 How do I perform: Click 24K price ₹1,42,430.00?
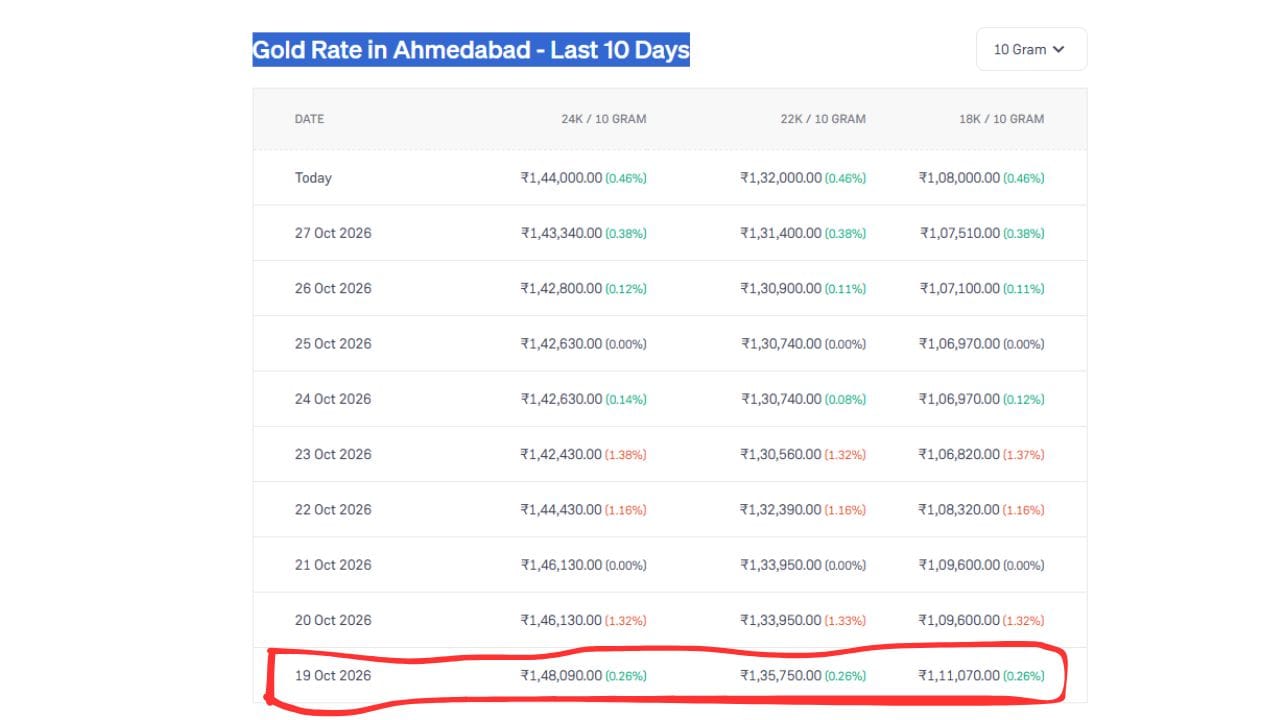[x=561, y=454]
